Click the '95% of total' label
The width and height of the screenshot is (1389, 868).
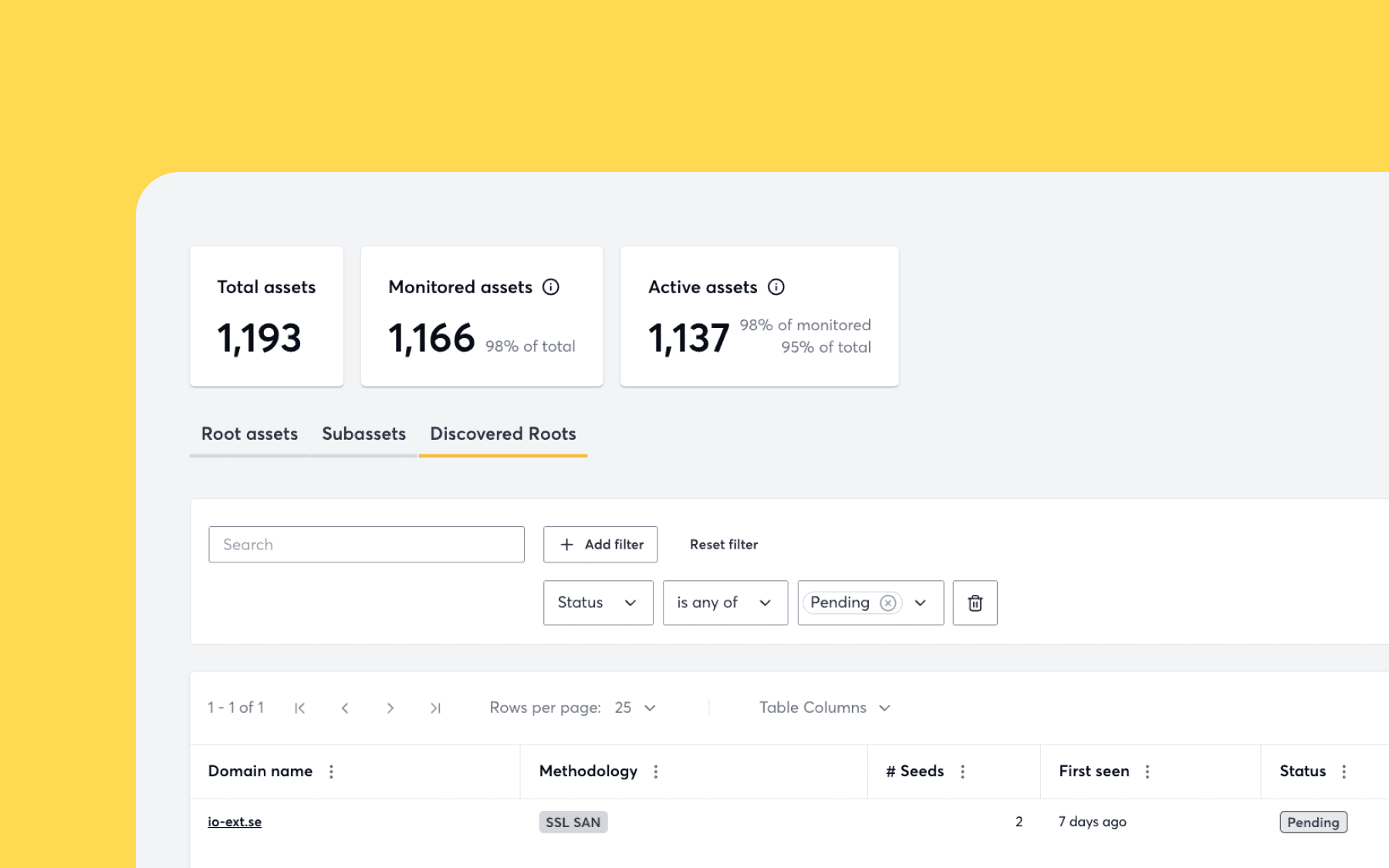coord(826,347)
